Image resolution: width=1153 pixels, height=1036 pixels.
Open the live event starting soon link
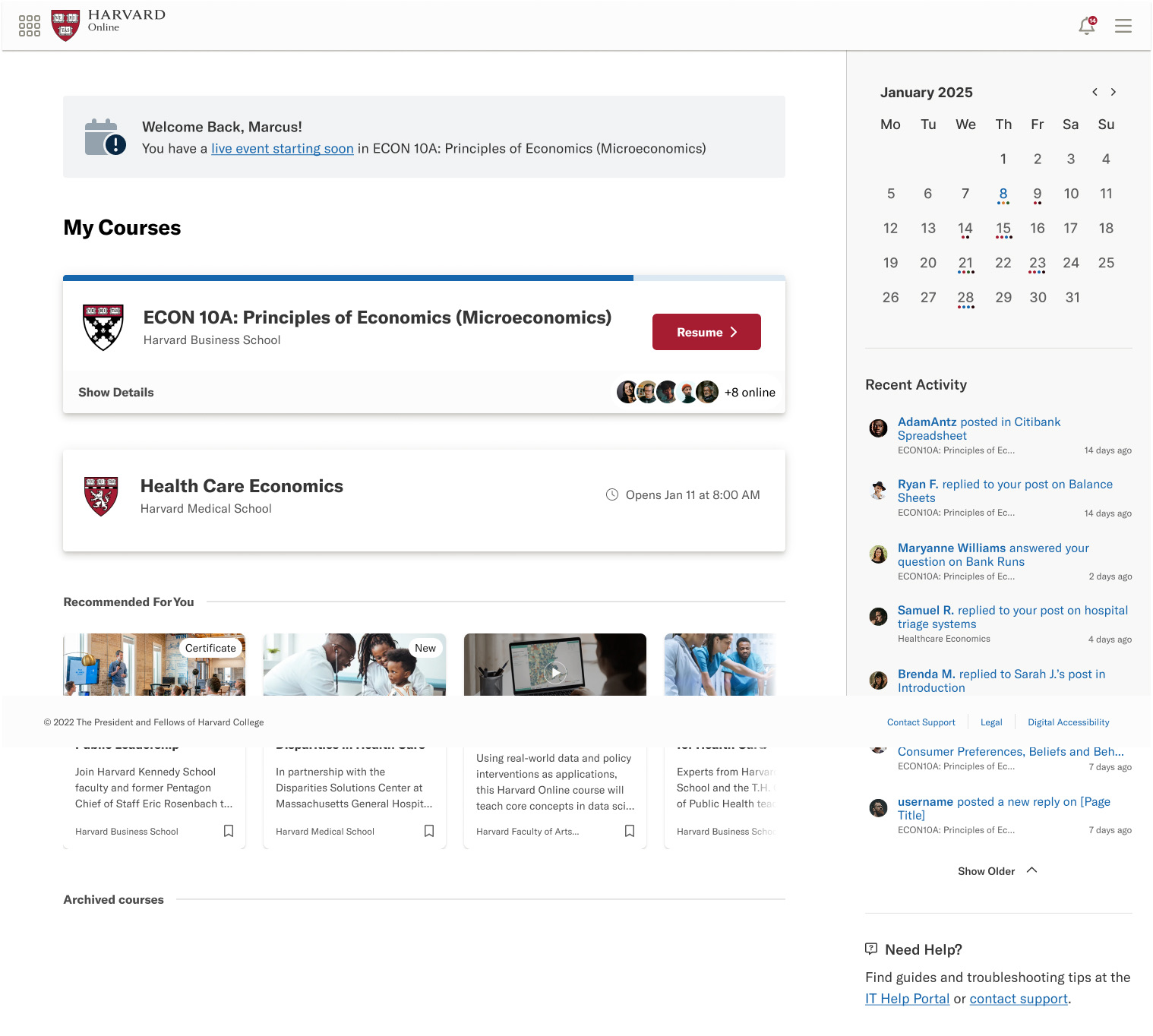(283, 149)
